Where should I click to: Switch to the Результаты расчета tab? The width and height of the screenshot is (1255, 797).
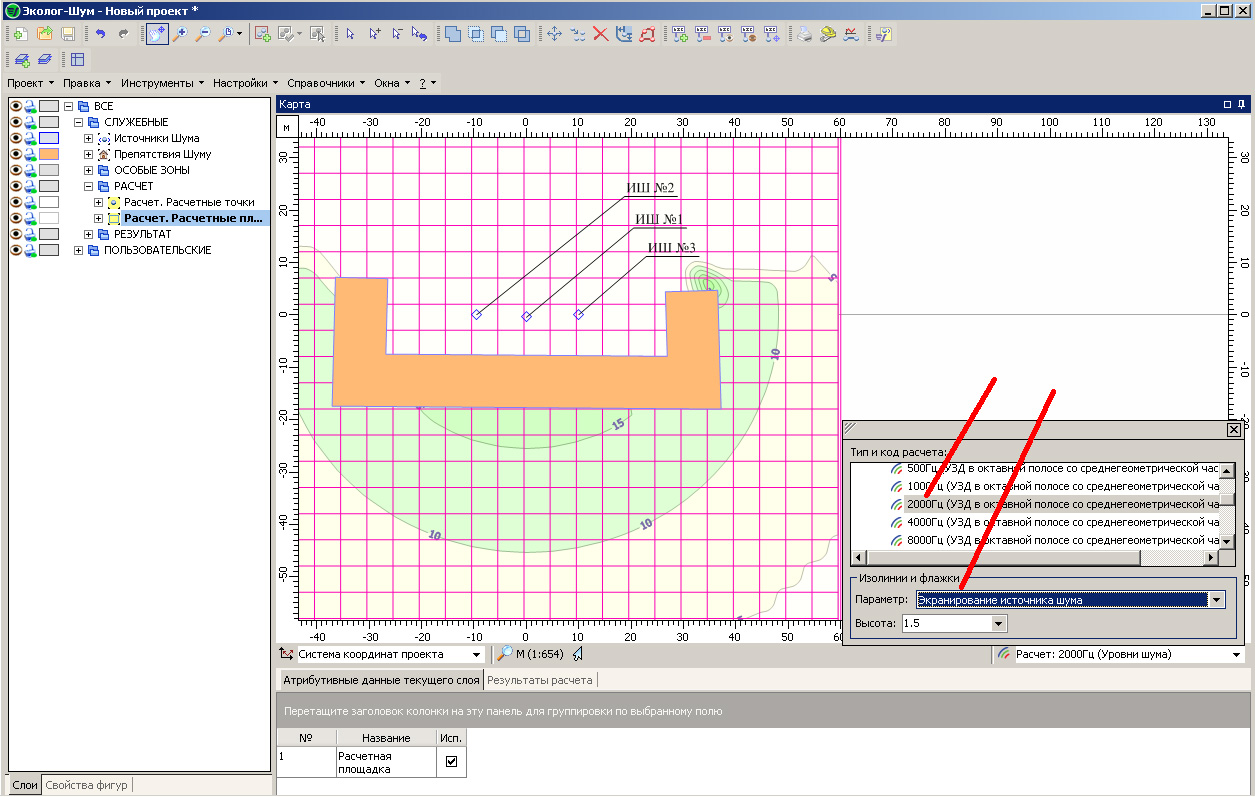pos(539,680)
